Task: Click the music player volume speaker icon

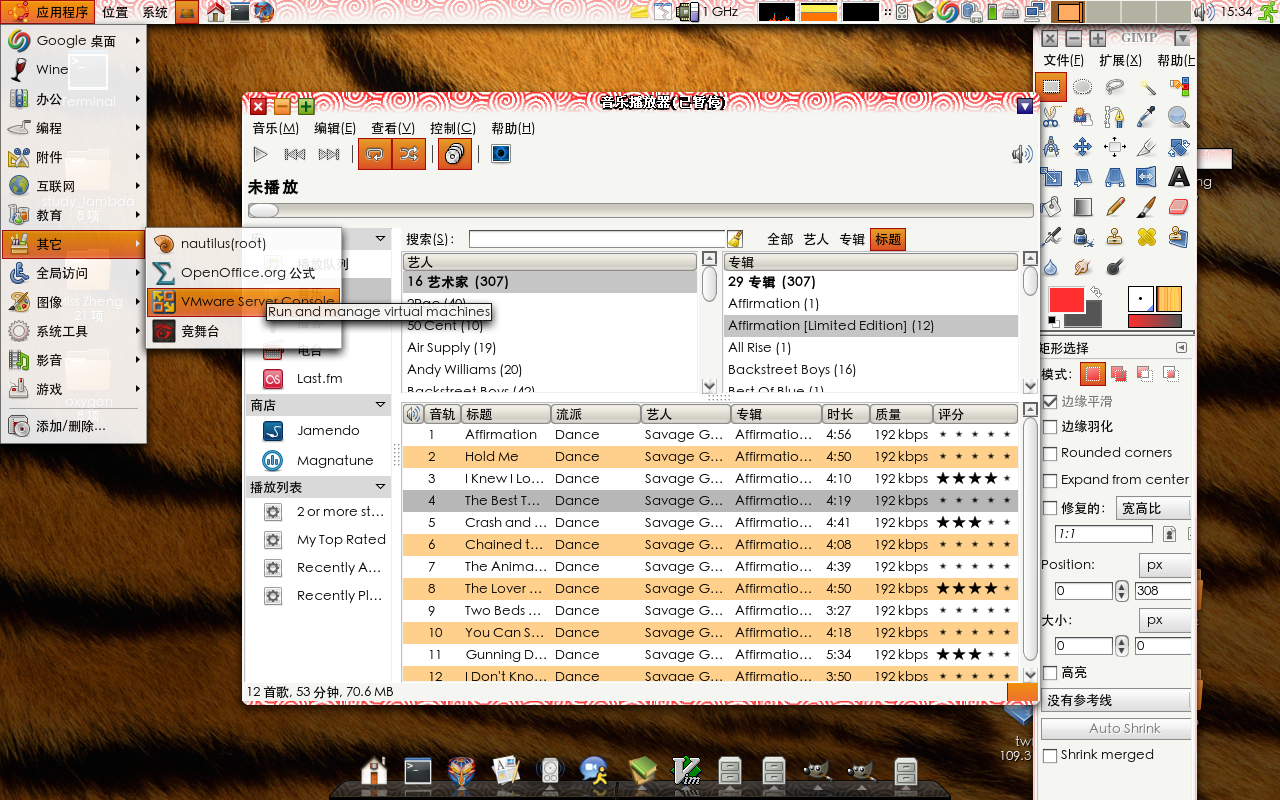Action: pyautogui.click(x=1021, y=154)
